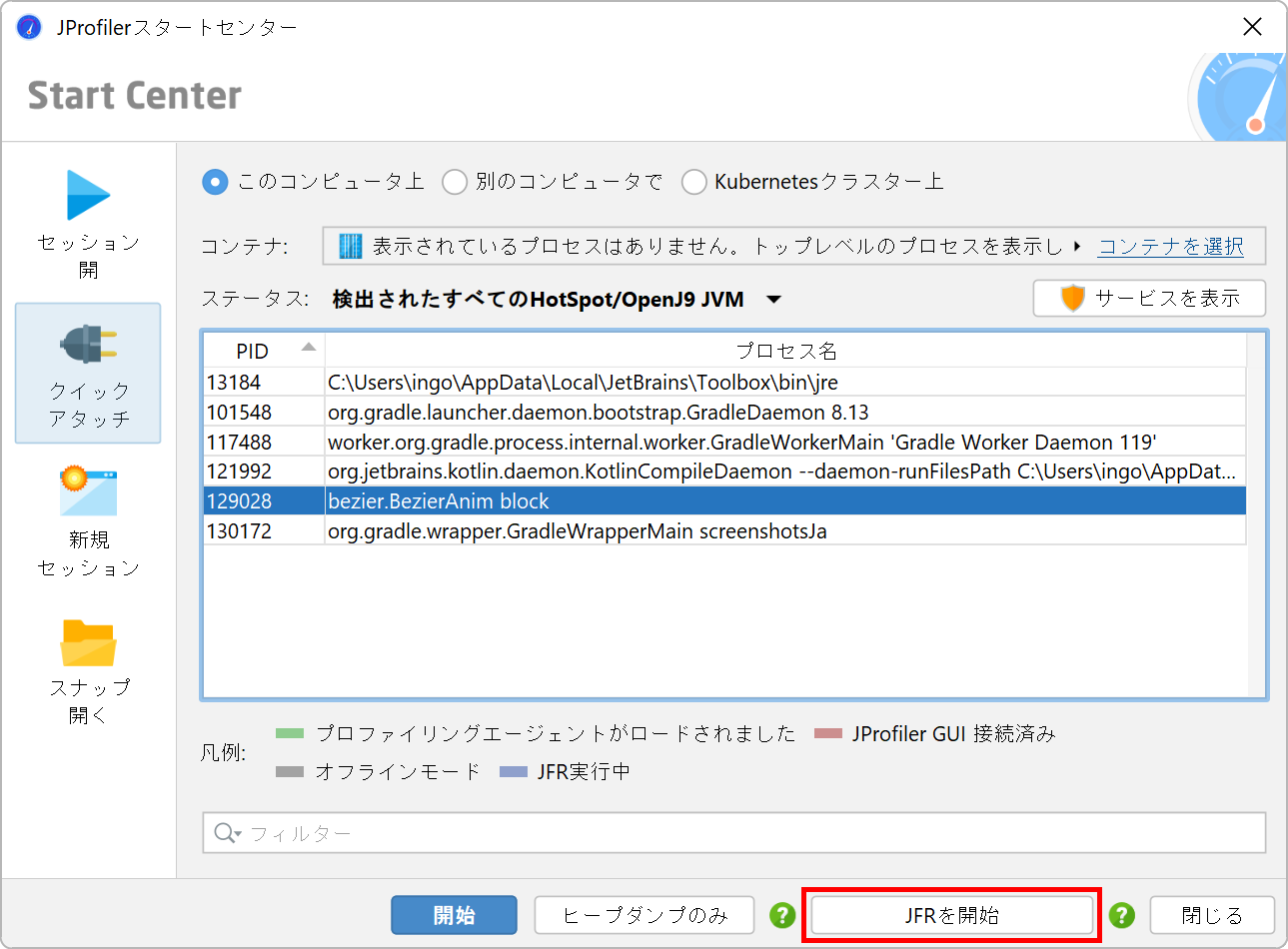The image size is (1288, 949).
Task: Click the サービスを表示 button
Action: click(1149, 298)
